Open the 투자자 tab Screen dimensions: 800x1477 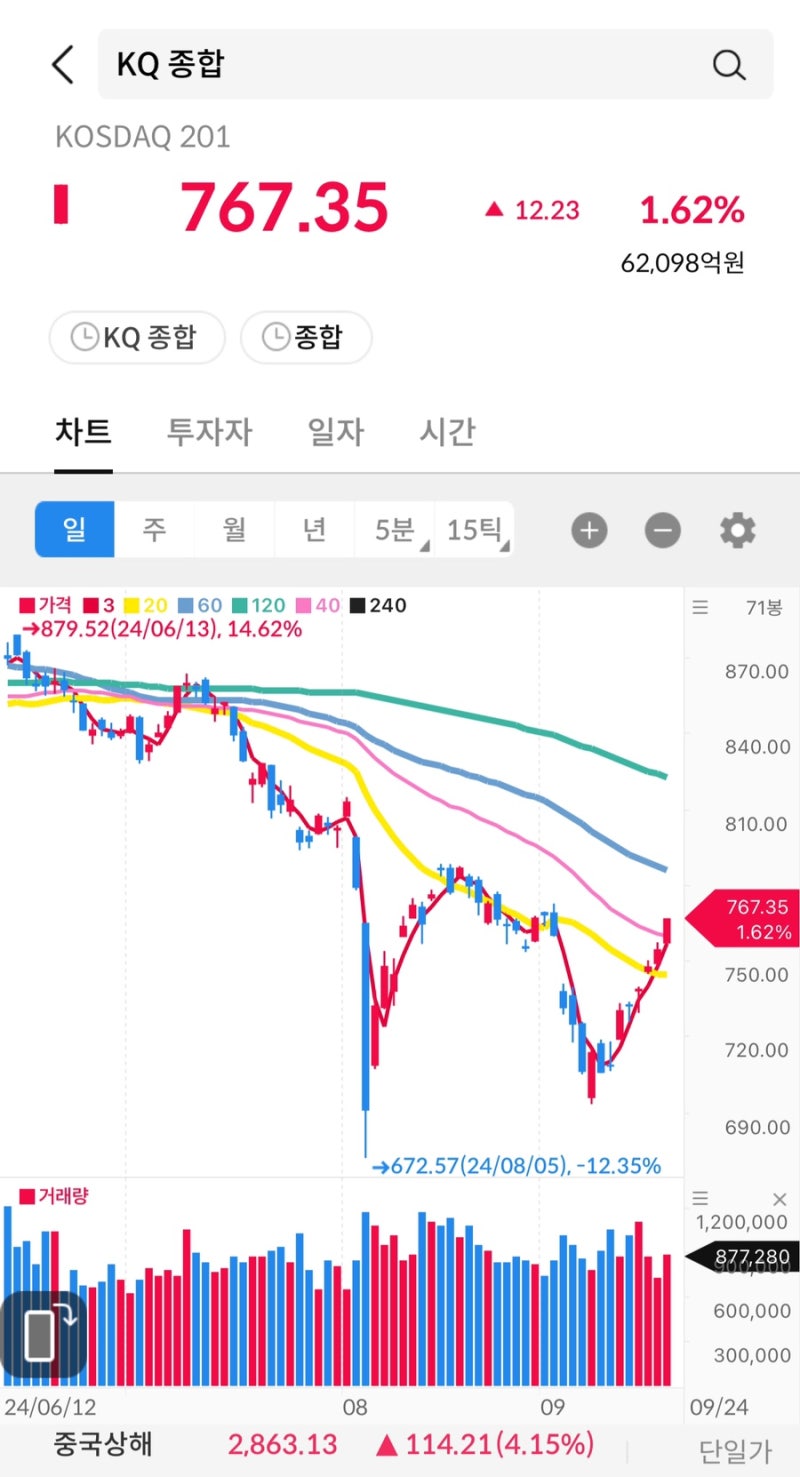pos(209,432)
